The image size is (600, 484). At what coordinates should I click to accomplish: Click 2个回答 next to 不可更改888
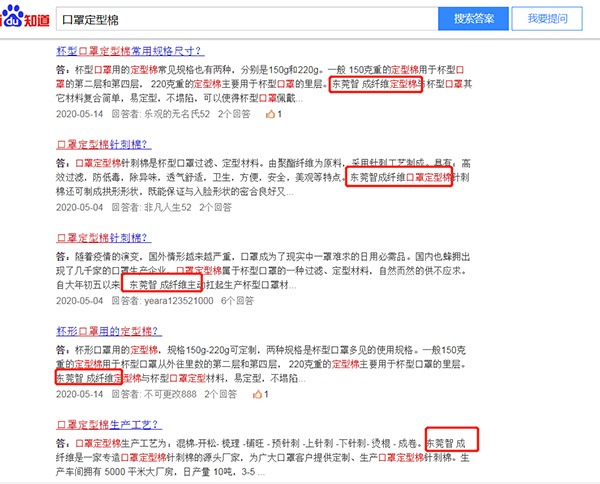pyautogui.click(x=225, y=394)
